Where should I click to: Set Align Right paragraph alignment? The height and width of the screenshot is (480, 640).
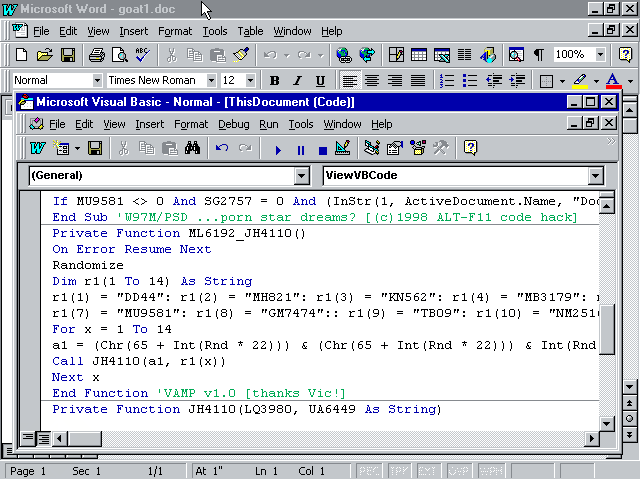(395, 80)
